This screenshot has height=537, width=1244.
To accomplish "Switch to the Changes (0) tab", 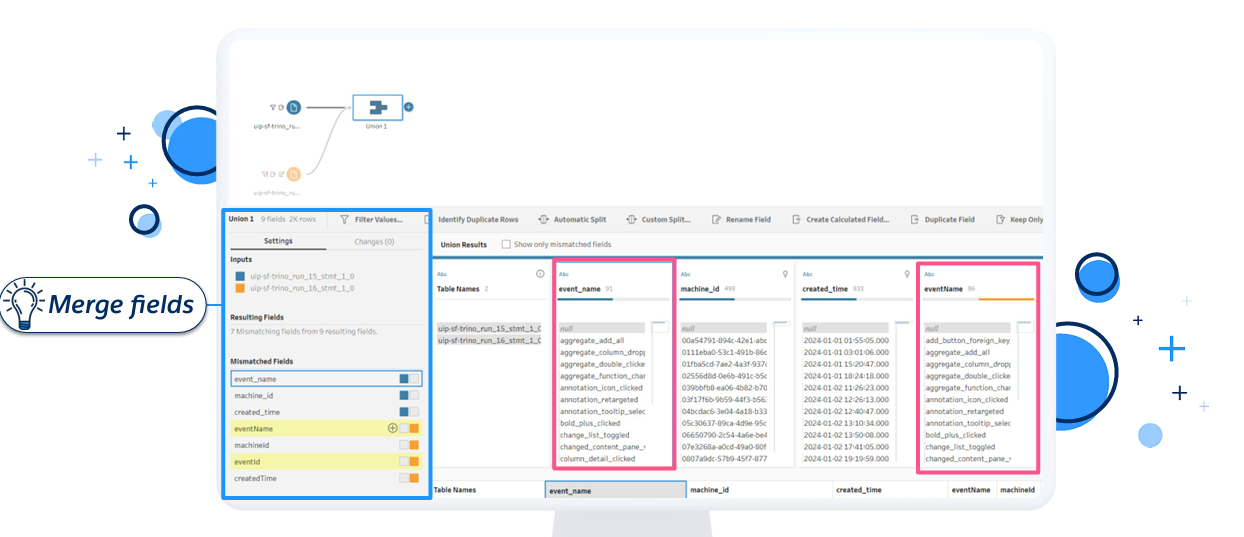I will (x=374, y=241).
